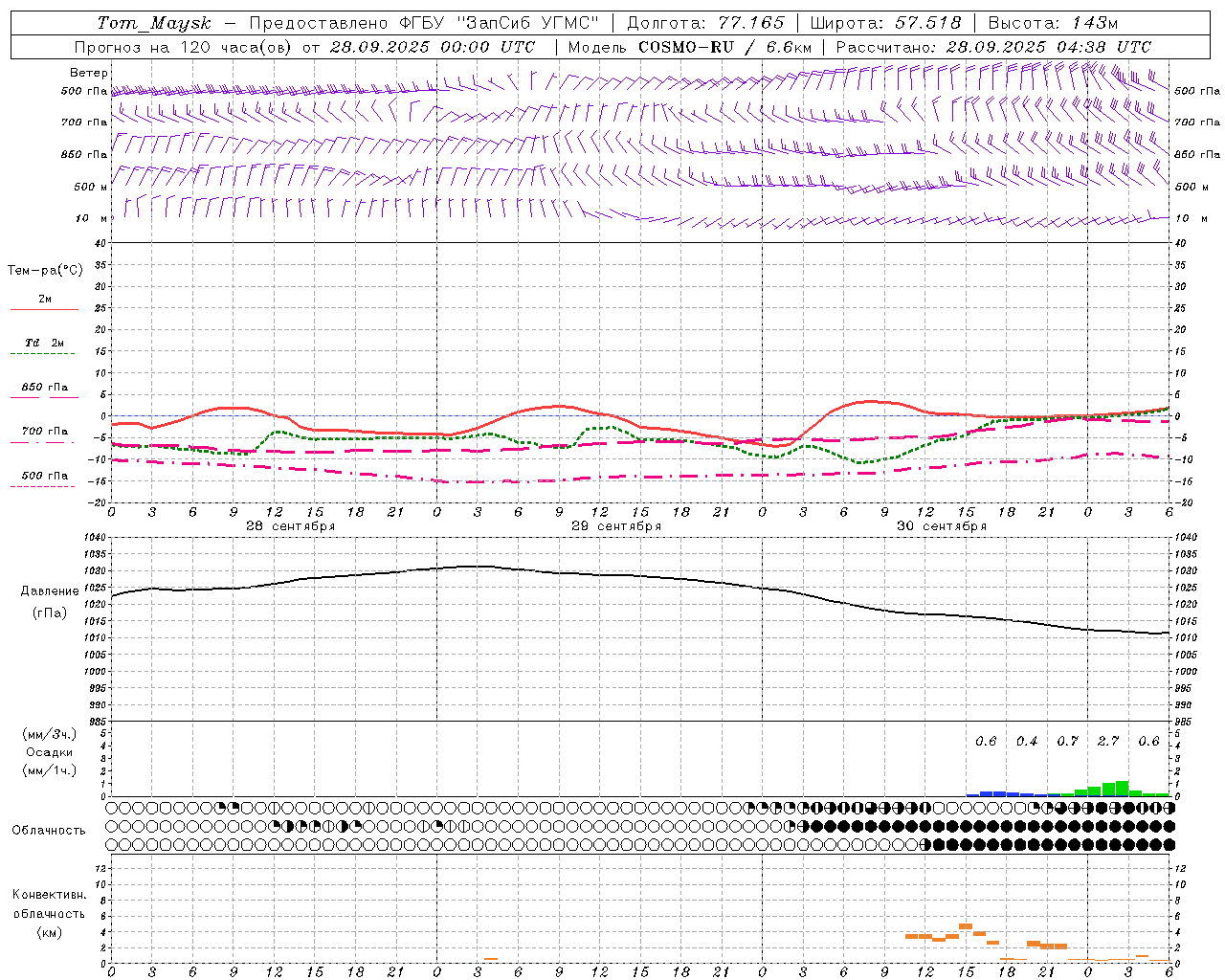Screen dimensions: 1225x980
Task: Click the "Рассчитано: 28.09.2025 04:38 UTC" timestamp
Action: point(993,47)
